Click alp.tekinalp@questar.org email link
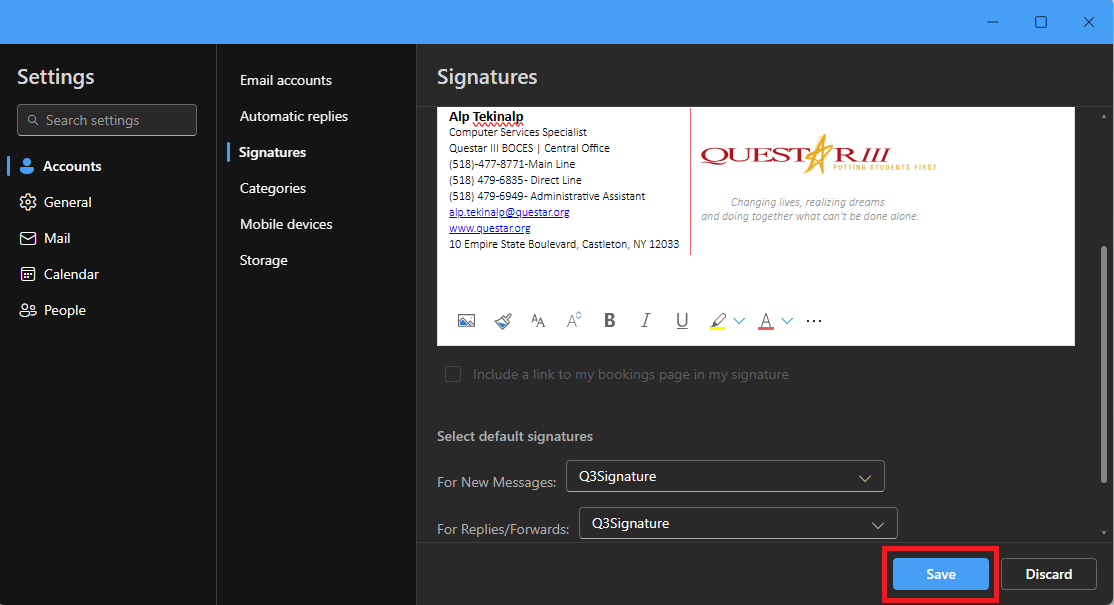The height and width of the screenshot is (605, 1114). (x=509, y=212)
